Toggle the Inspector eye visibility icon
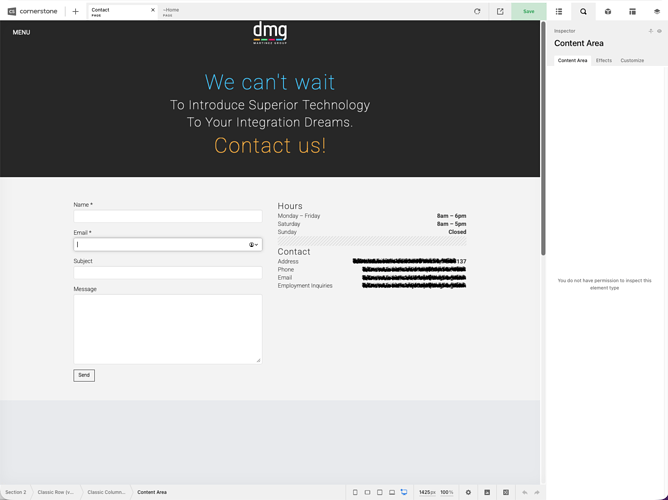 click(x=659, y=31)
